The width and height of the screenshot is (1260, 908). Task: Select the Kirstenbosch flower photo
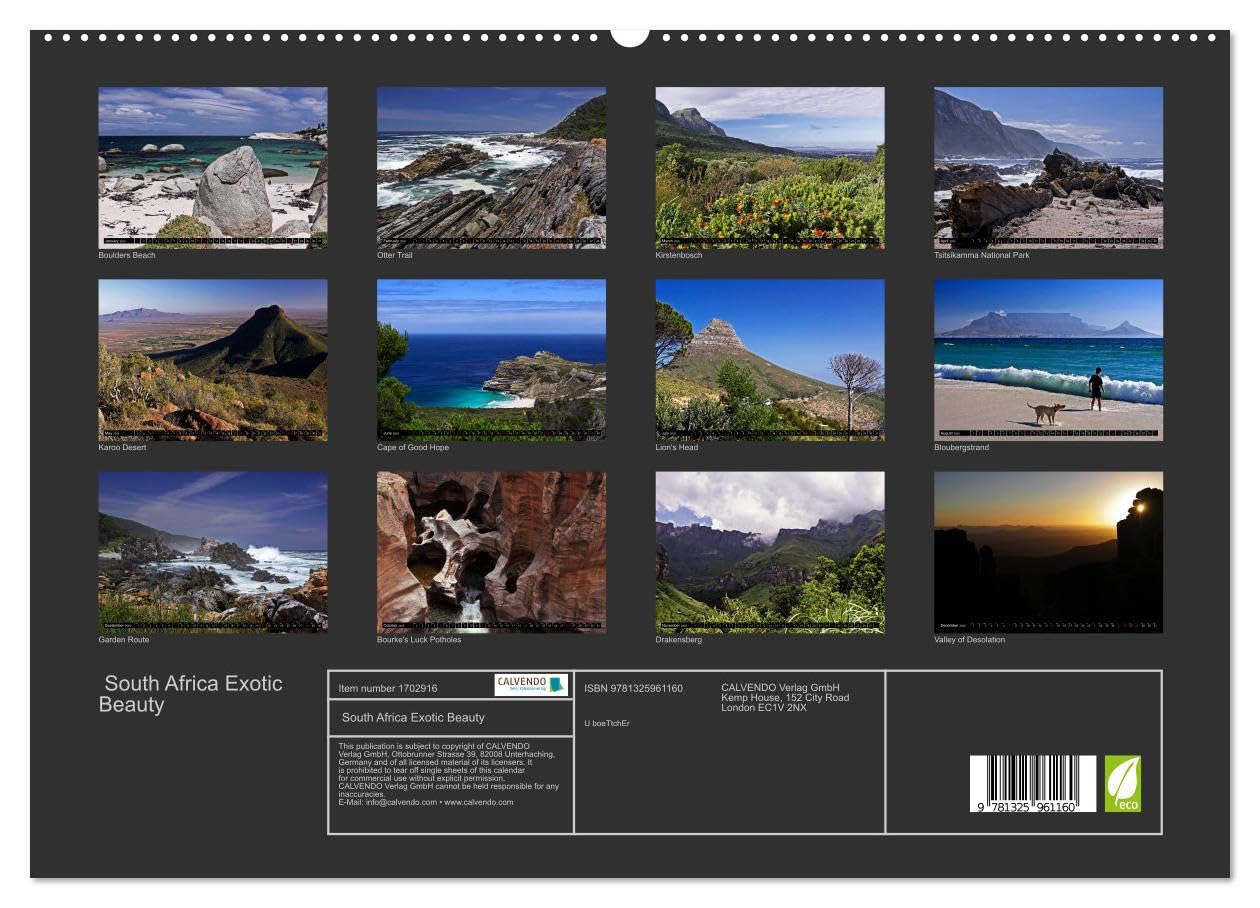[x=770, y=167]
